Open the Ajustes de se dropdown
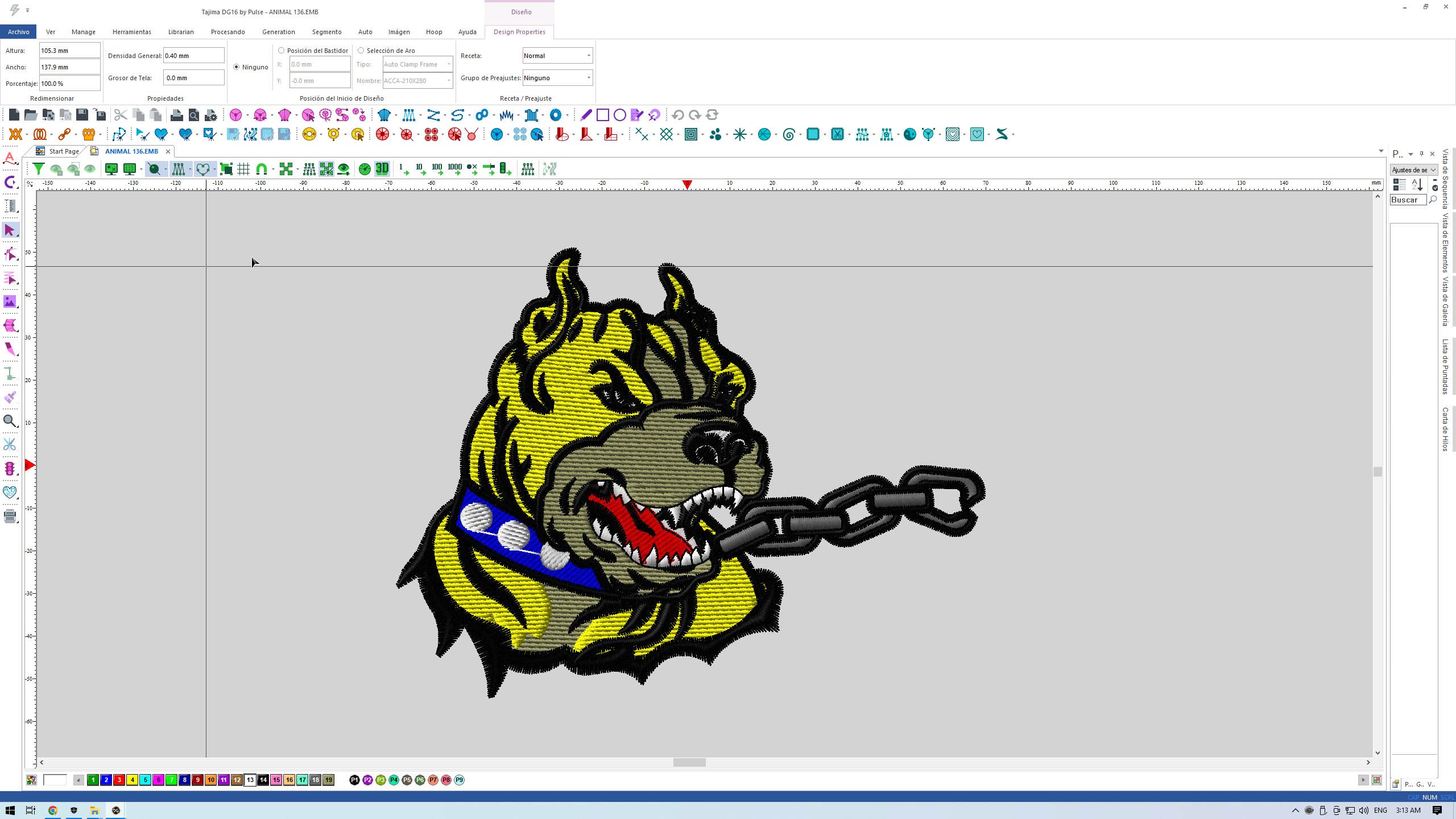The image size is (1456, 819). pyautogui.click(x=1413, y=170)
